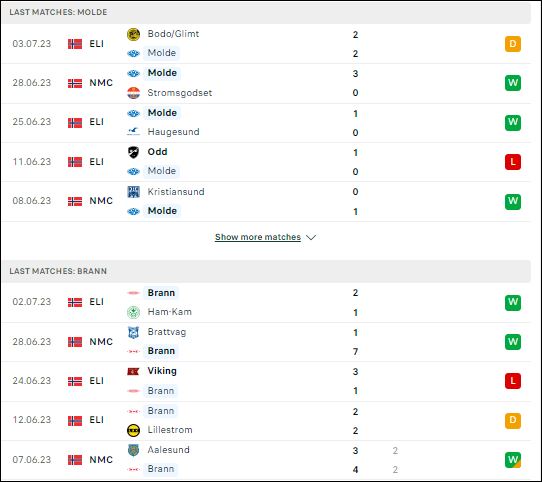Click the Haugesund team logo

(x=133, y=132)
